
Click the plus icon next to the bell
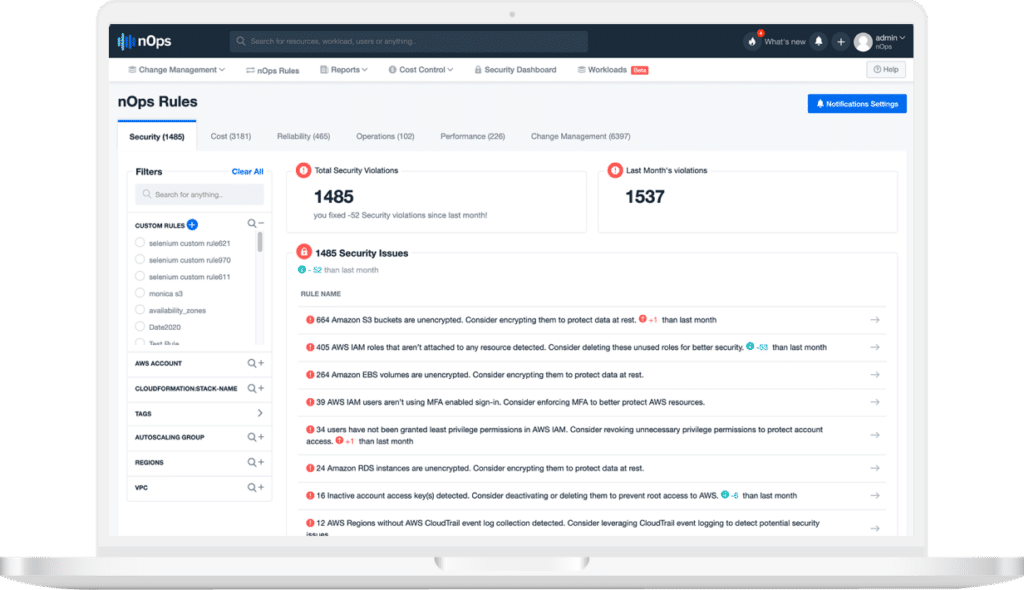pos(841,41)
